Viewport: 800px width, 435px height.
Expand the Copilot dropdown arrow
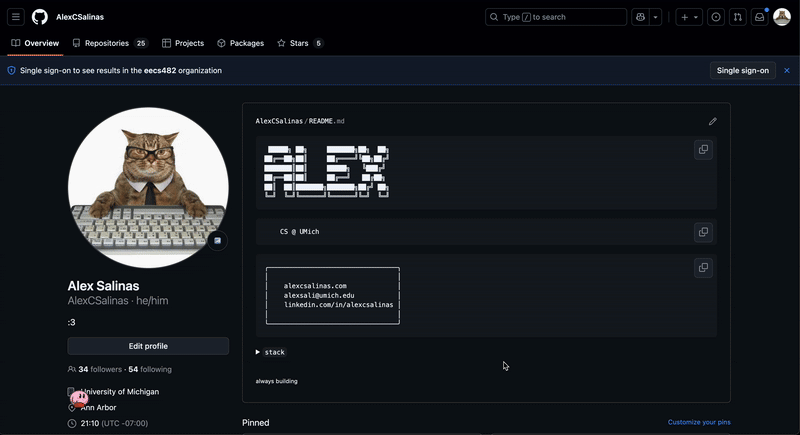pyautogui.click(x=656, y=17)
